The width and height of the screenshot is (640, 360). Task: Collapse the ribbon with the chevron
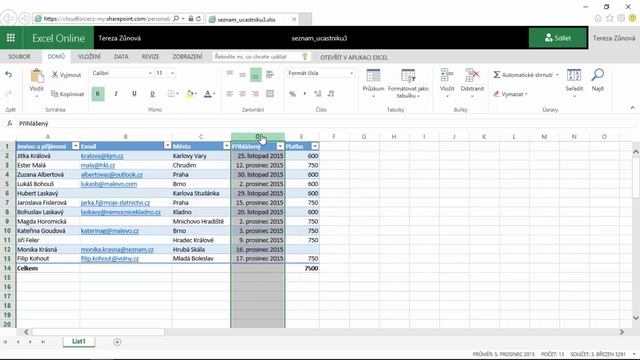(x=632, y=108)
